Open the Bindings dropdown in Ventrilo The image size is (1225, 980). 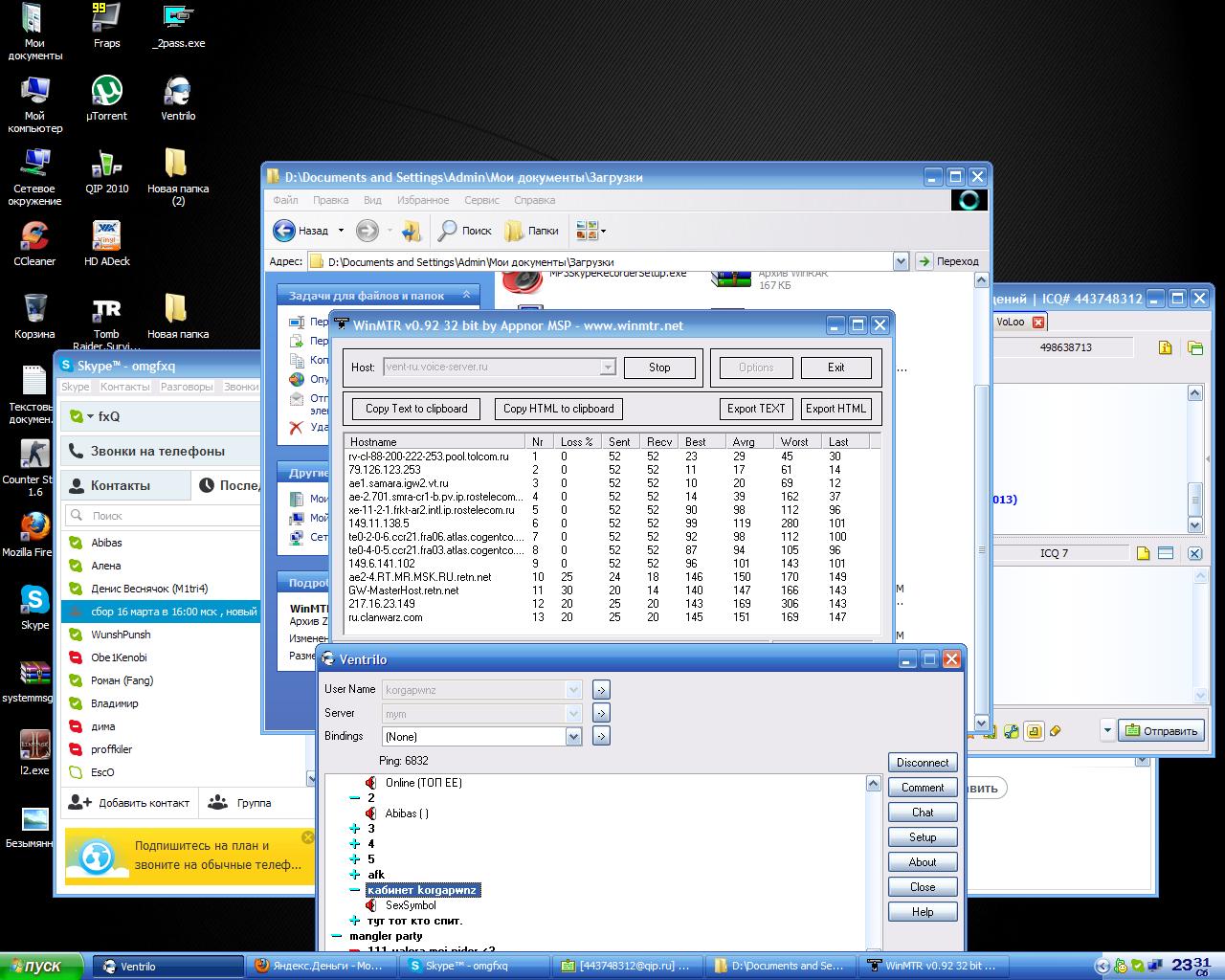[x=573, y=737]
